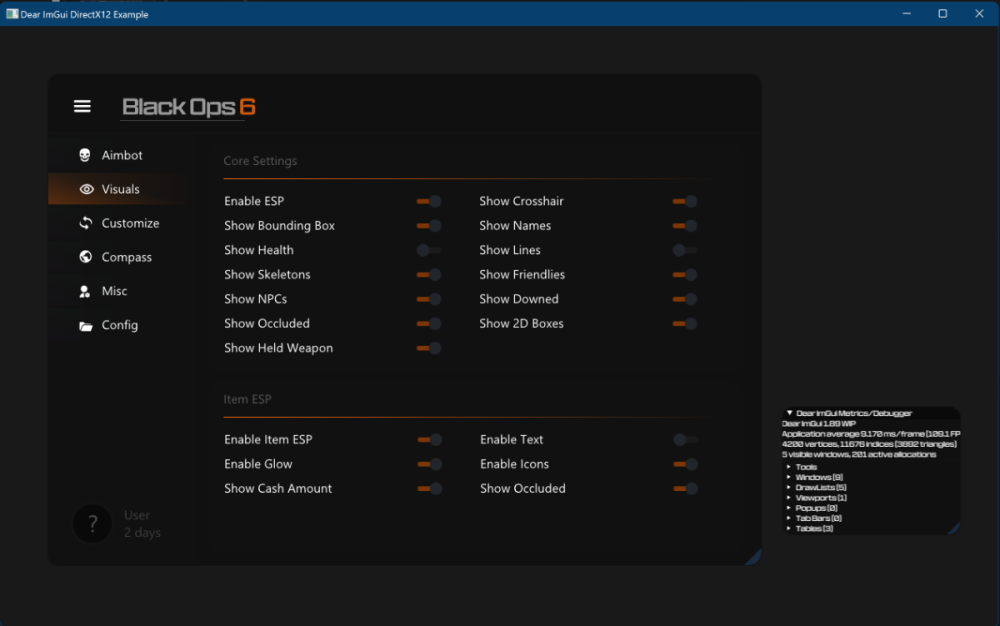Click the Black Ops 6 logo
The image size is (1000, 626).
(188, 107)
